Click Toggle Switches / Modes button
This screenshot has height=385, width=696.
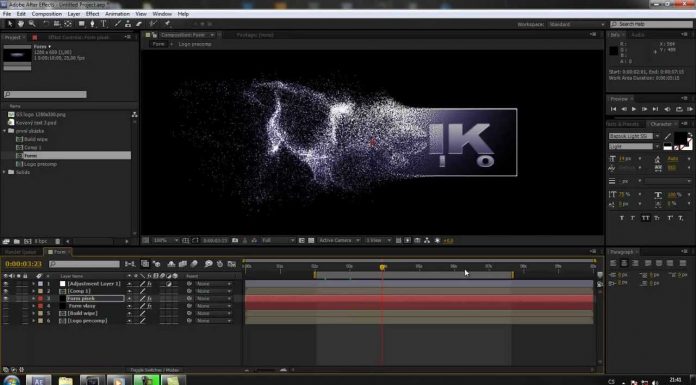point(154,370)
